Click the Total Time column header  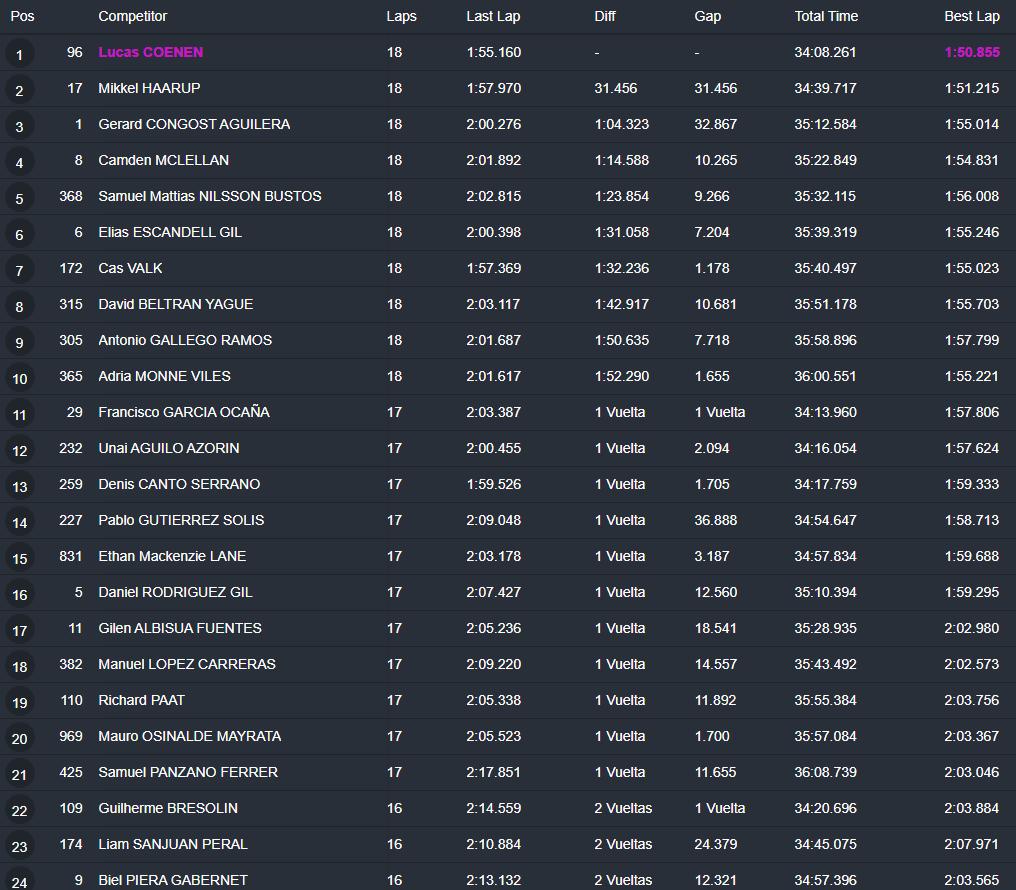[826, 16]
